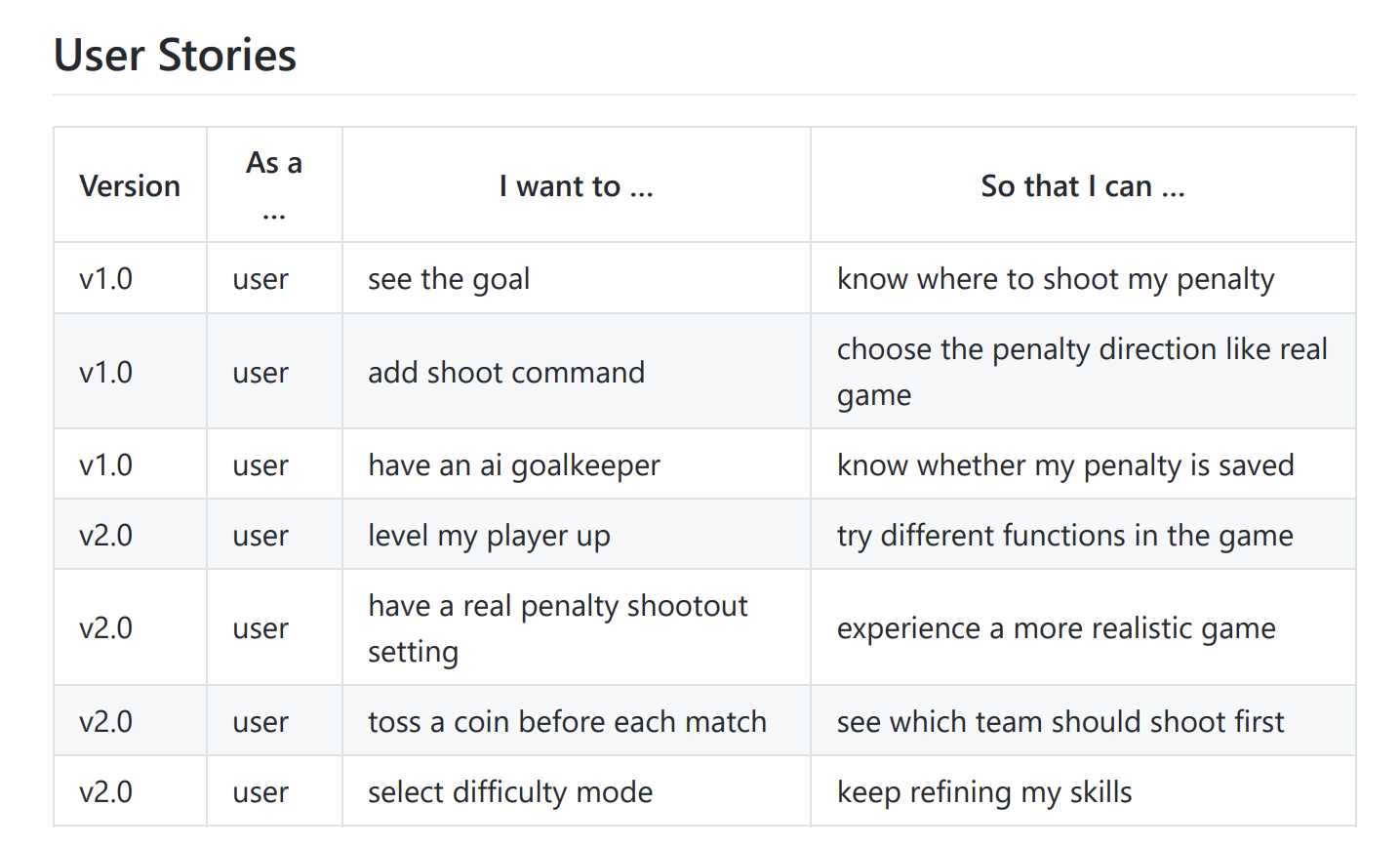Select 'toss a coin before each match'
Viewport: 1400px width, 846px height.
coord(567,722)
